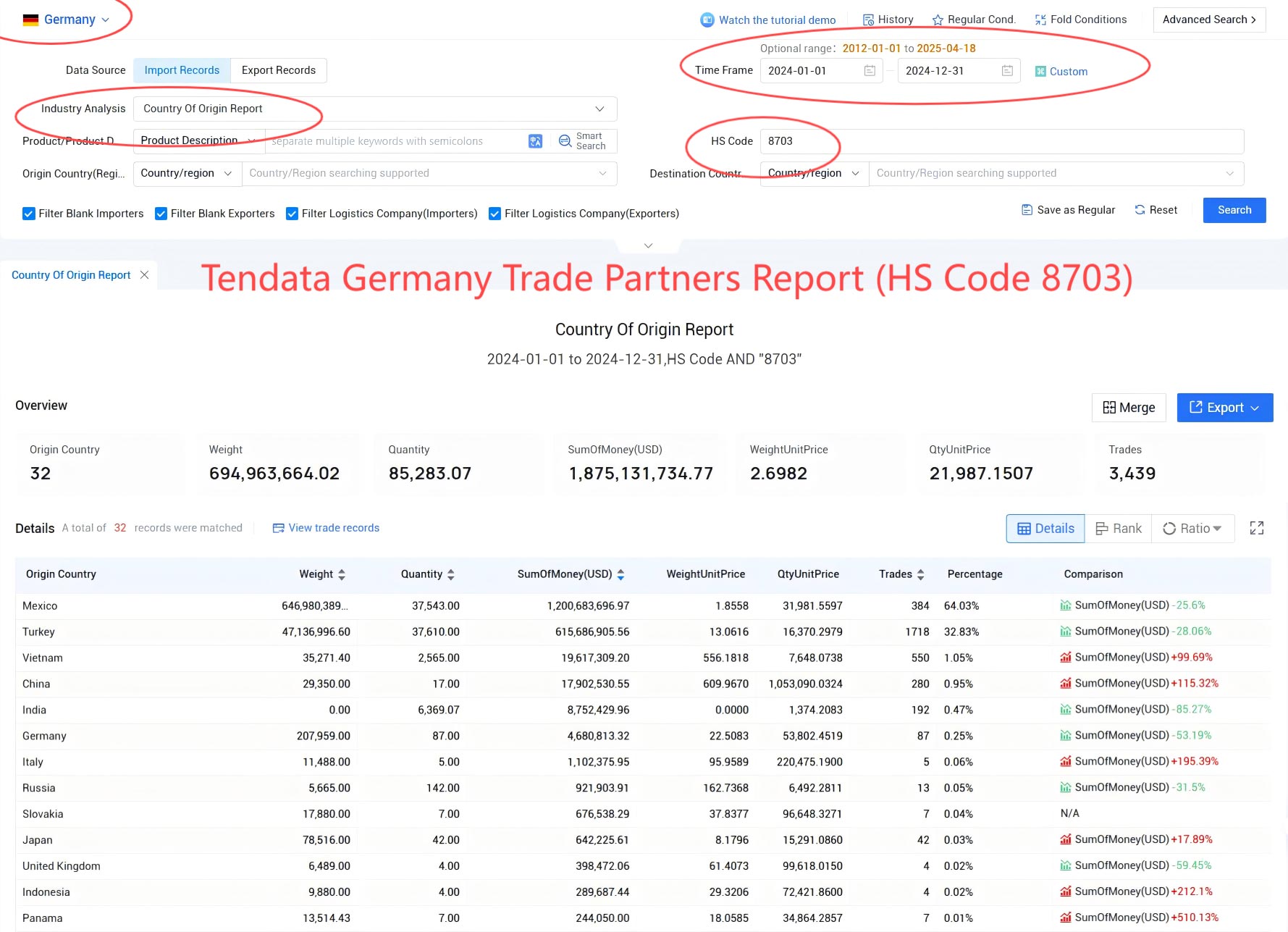Screen dimensions: 1288x932
Task: Select Import Records tab
Action: (x=182, y=70)
